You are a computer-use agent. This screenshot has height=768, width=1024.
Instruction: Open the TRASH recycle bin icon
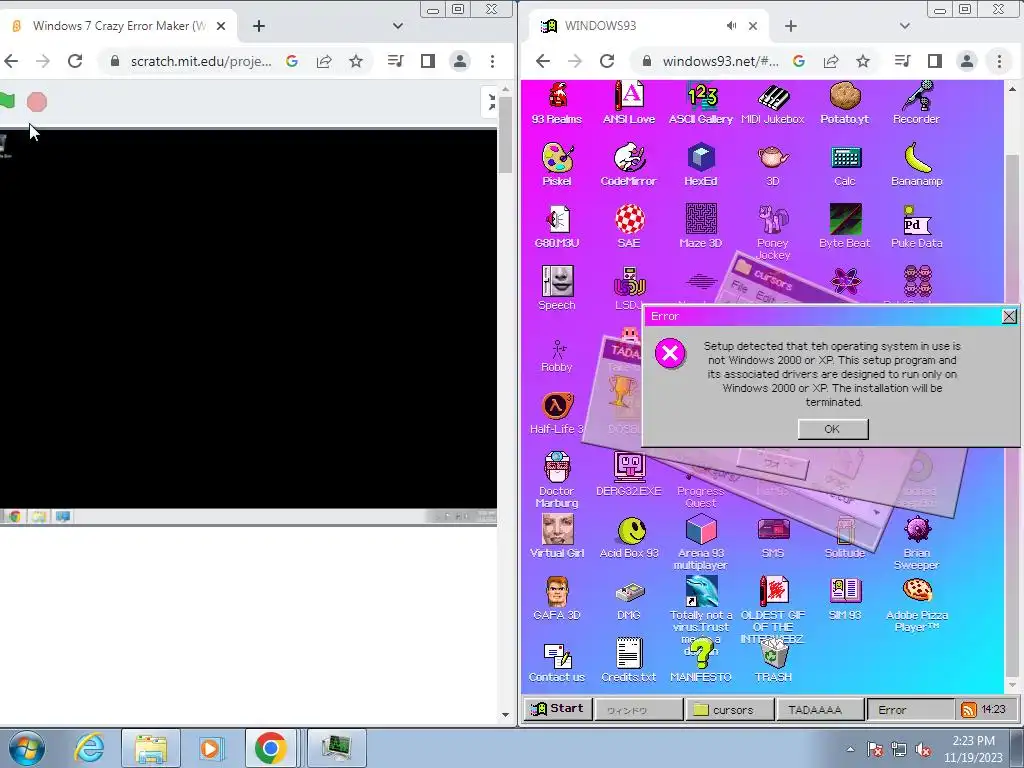[773, 661]
